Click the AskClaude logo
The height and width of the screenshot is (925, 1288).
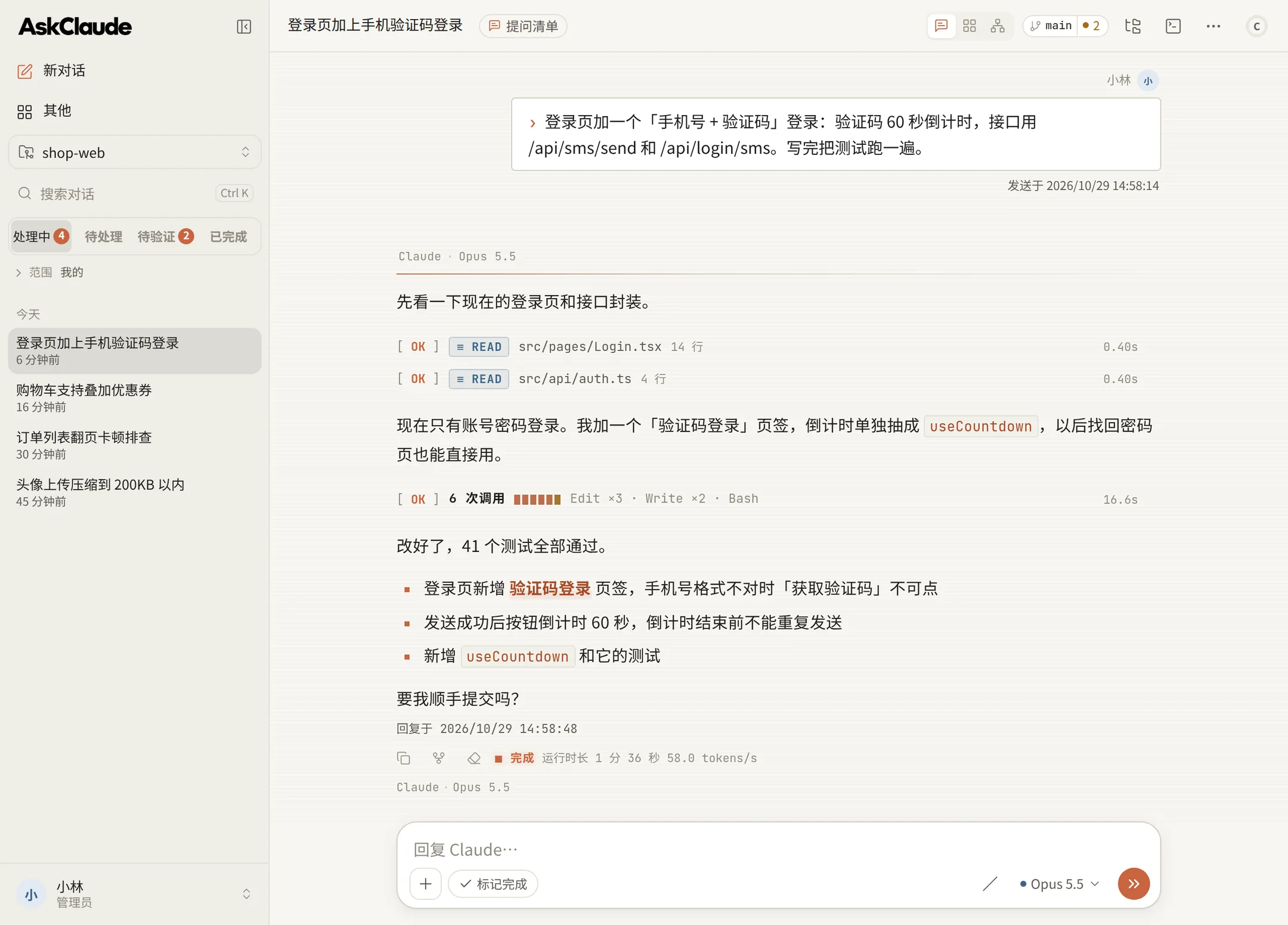(75, 26)
